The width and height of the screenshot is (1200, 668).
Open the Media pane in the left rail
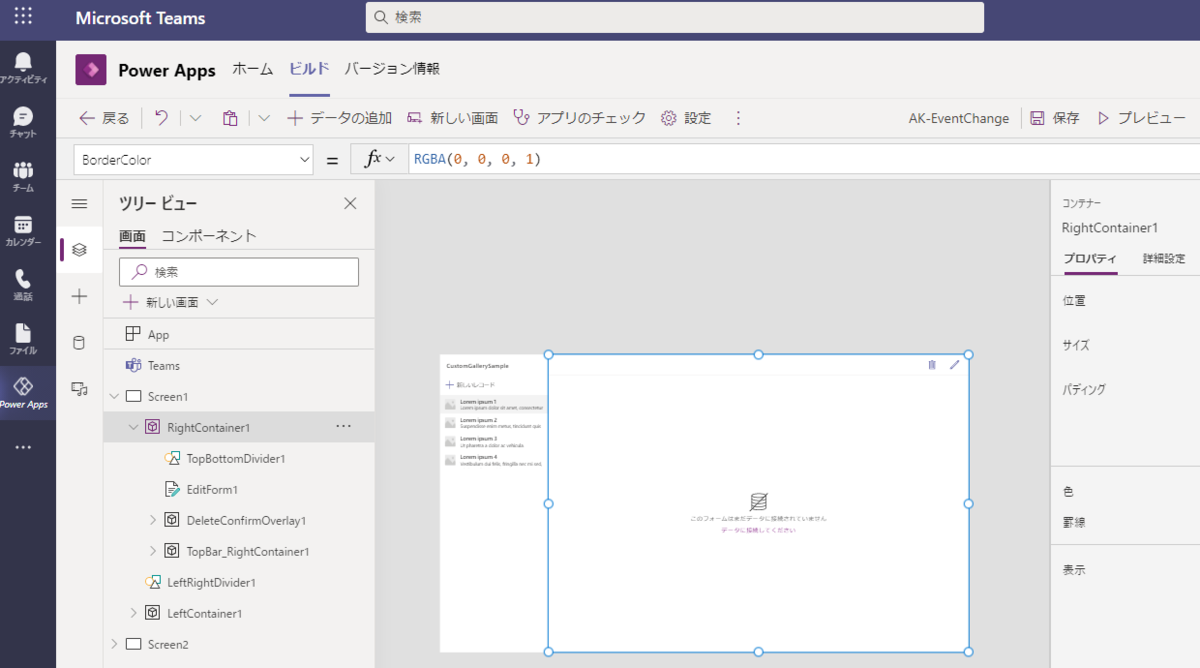(x=79, y=389)
